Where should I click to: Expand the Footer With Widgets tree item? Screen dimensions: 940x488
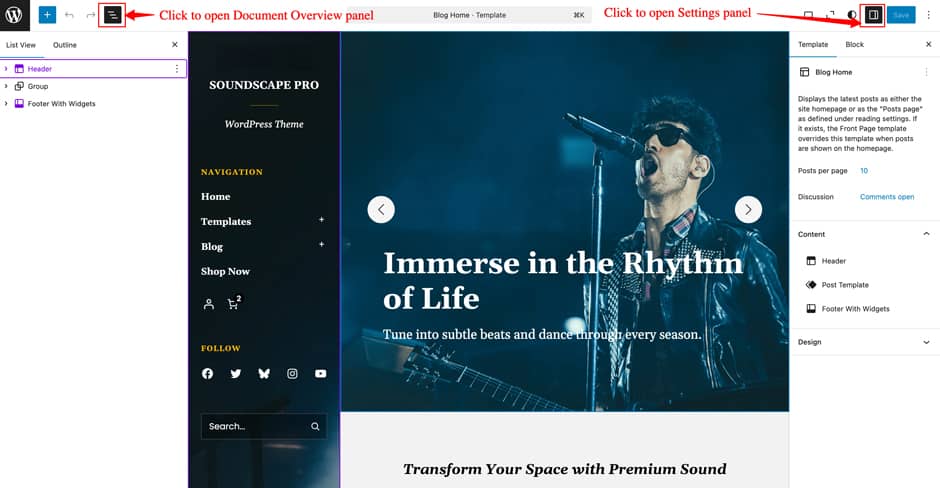click(6, 104)
